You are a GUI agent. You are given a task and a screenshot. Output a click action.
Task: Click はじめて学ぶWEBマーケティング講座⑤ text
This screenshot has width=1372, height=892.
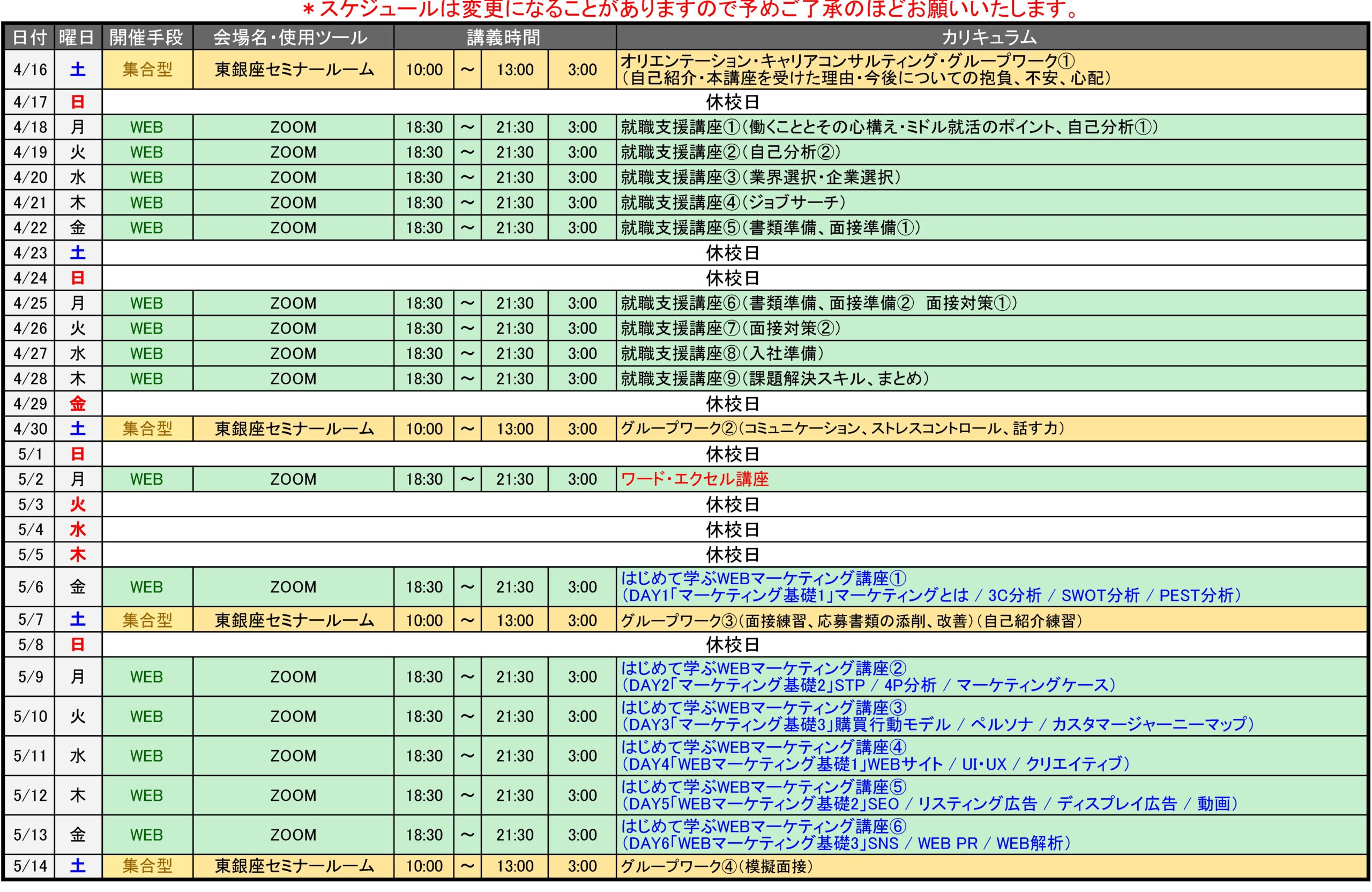click(x=763, y=786)
